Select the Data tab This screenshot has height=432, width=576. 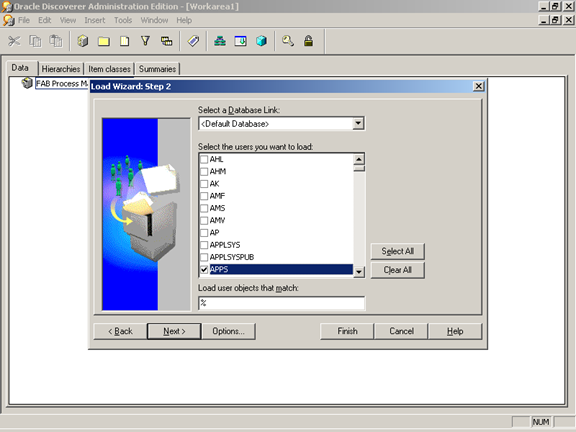click(20, 68)
